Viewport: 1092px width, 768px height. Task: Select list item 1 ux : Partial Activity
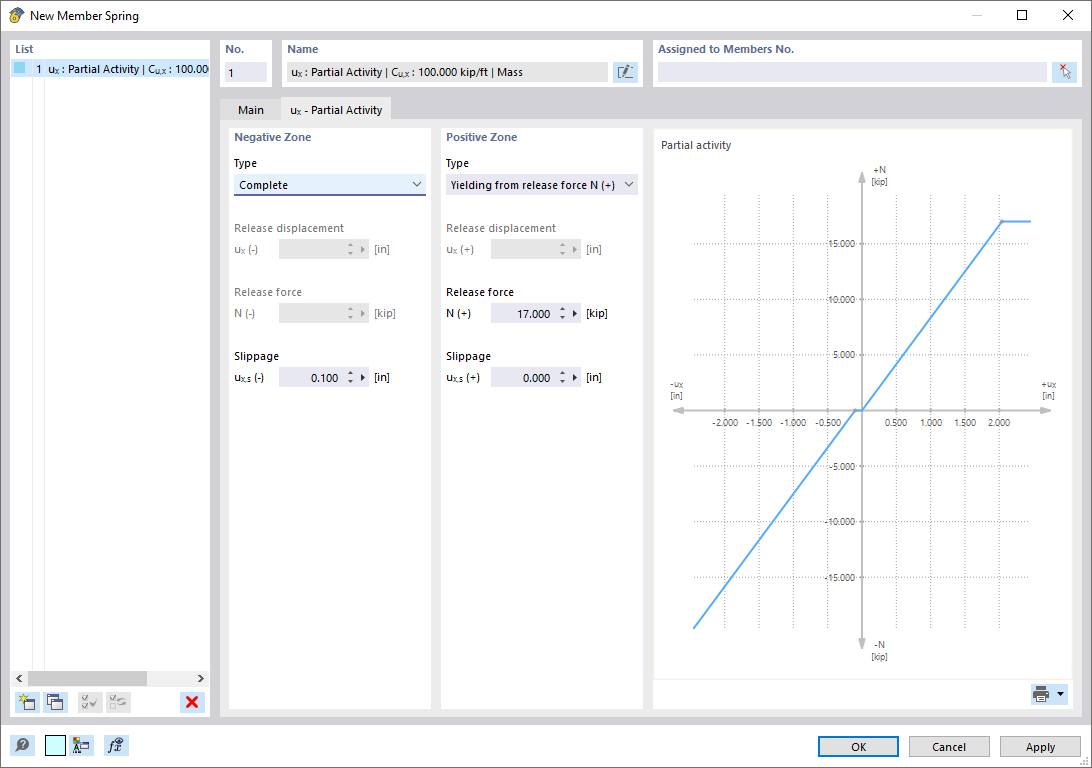pyautogui.click(x=110, y=69)
